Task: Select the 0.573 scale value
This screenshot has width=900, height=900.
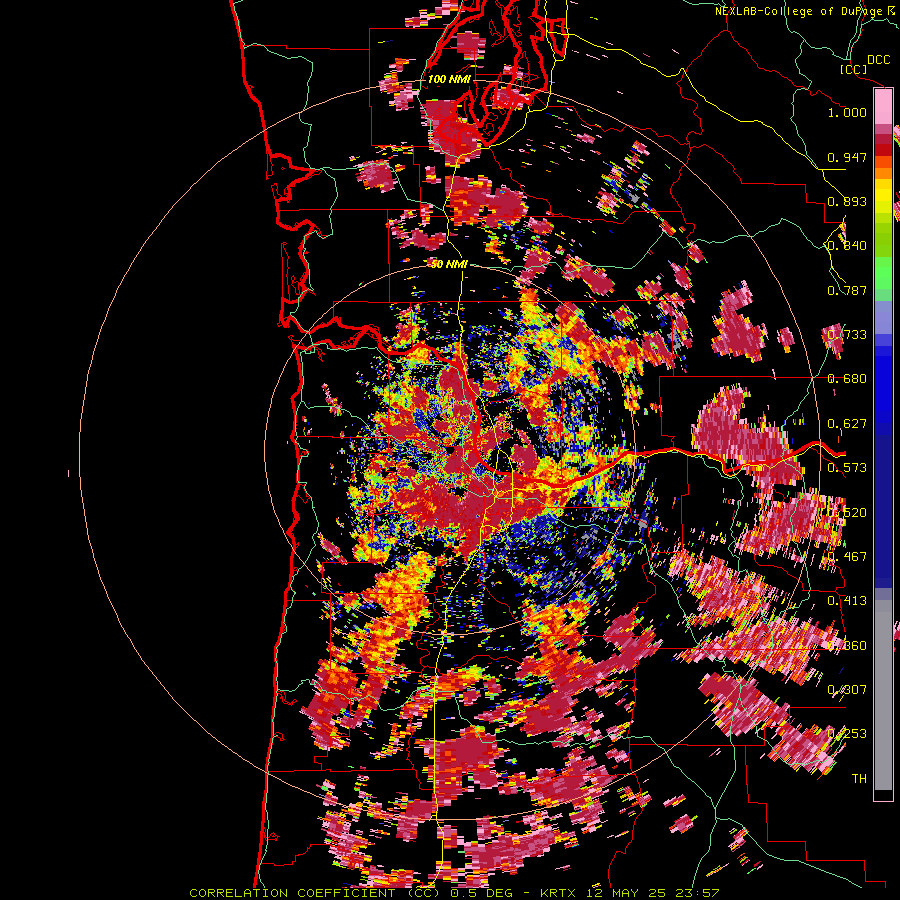Action: point(847,468)
